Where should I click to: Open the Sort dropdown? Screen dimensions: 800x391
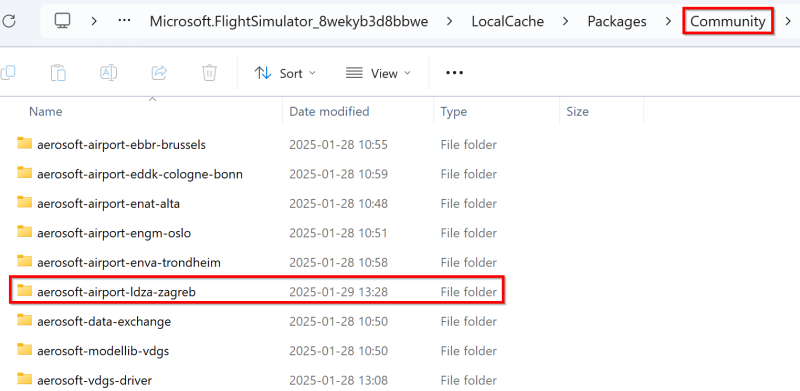click(285, 74)
